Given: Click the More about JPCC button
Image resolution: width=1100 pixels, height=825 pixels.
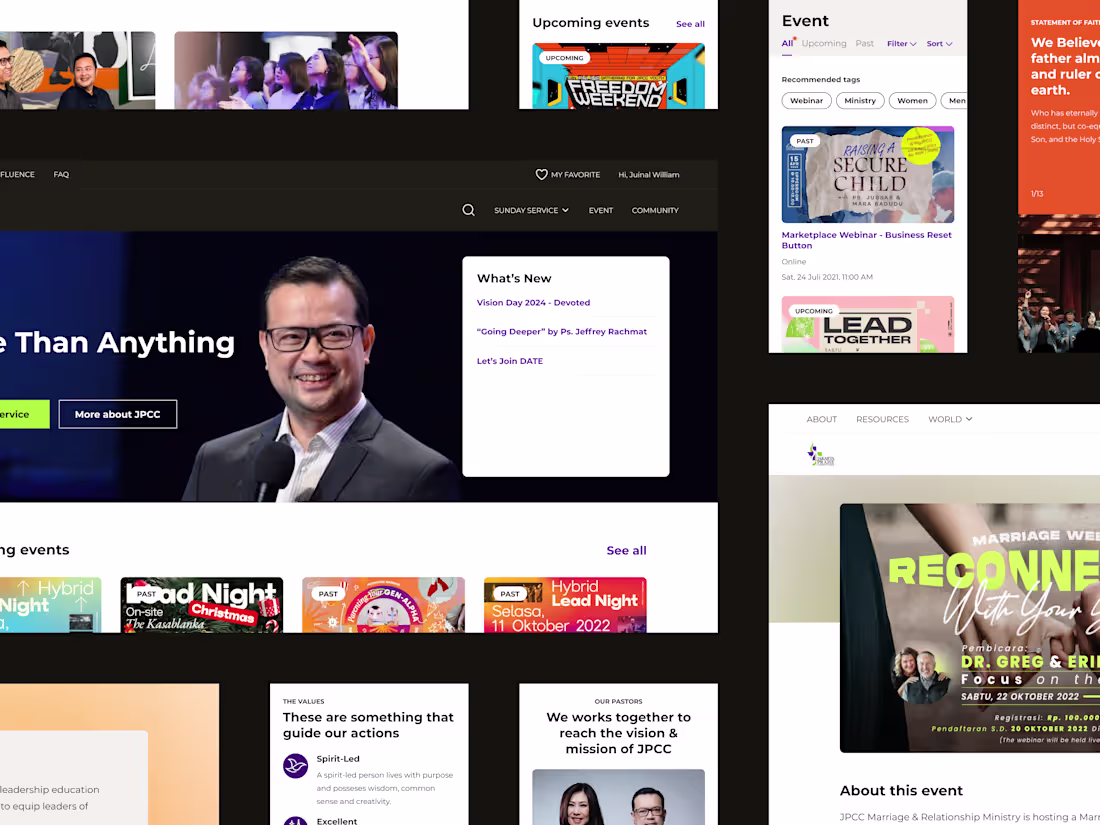Looking at the screenshot, I should pyautogui.click(x=117, y=413).
